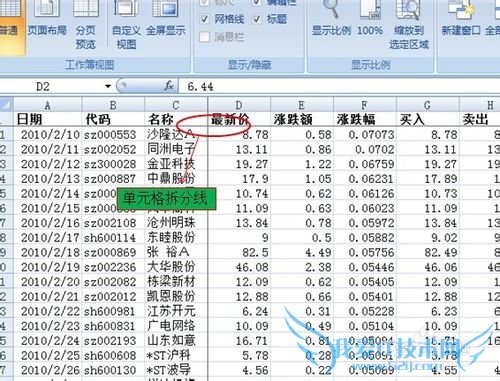500x381 pixels.
Task: Select cell containing *ST波导
Action: (176, 370)
